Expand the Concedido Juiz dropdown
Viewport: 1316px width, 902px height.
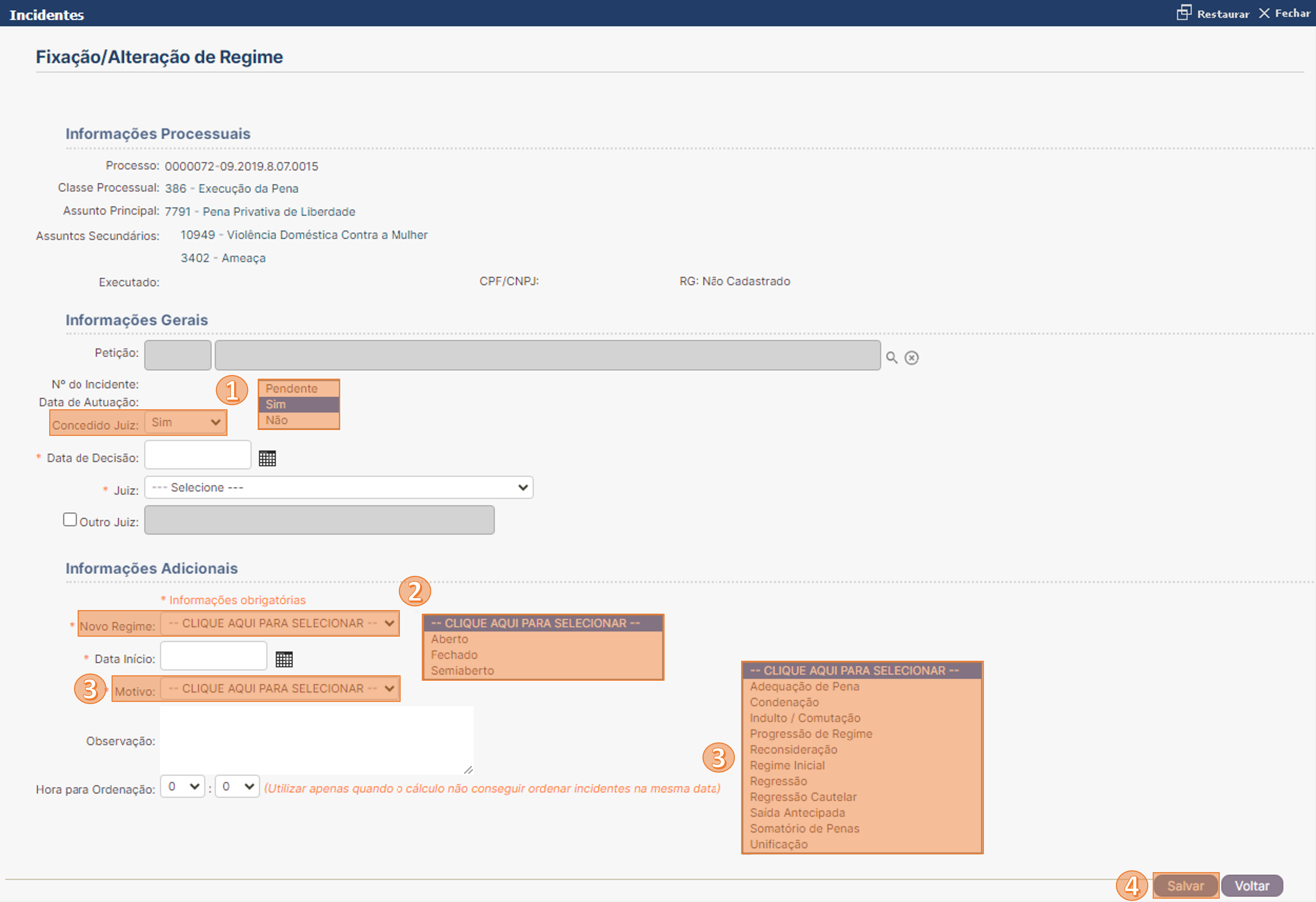click(185, 422)
